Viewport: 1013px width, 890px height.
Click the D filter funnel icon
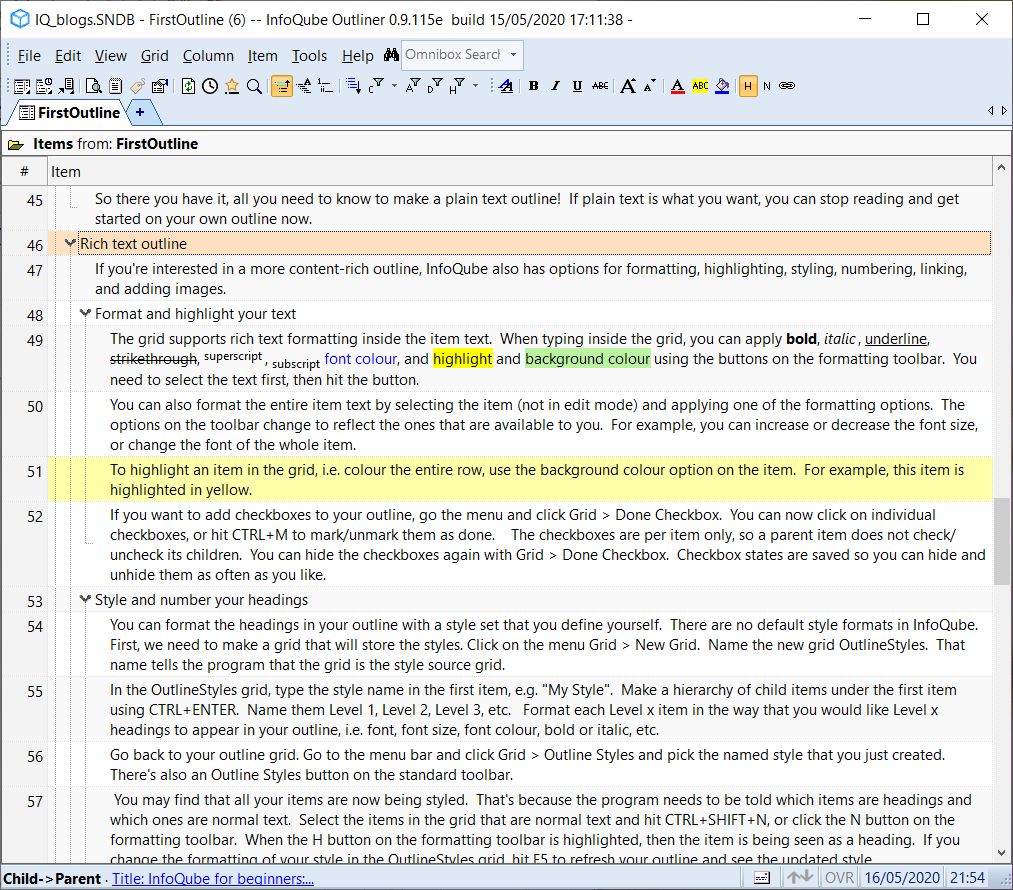click(x=435, y=86)
